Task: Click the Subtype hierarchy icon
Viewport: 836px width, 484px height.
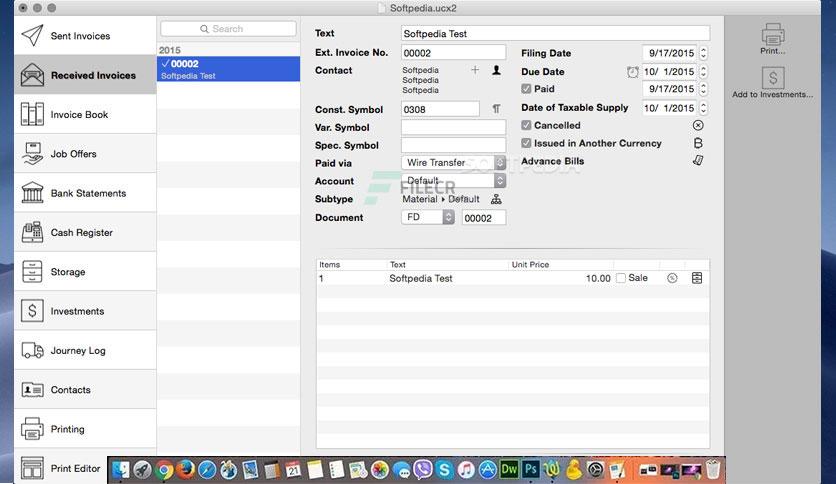Action: [496, 199]
